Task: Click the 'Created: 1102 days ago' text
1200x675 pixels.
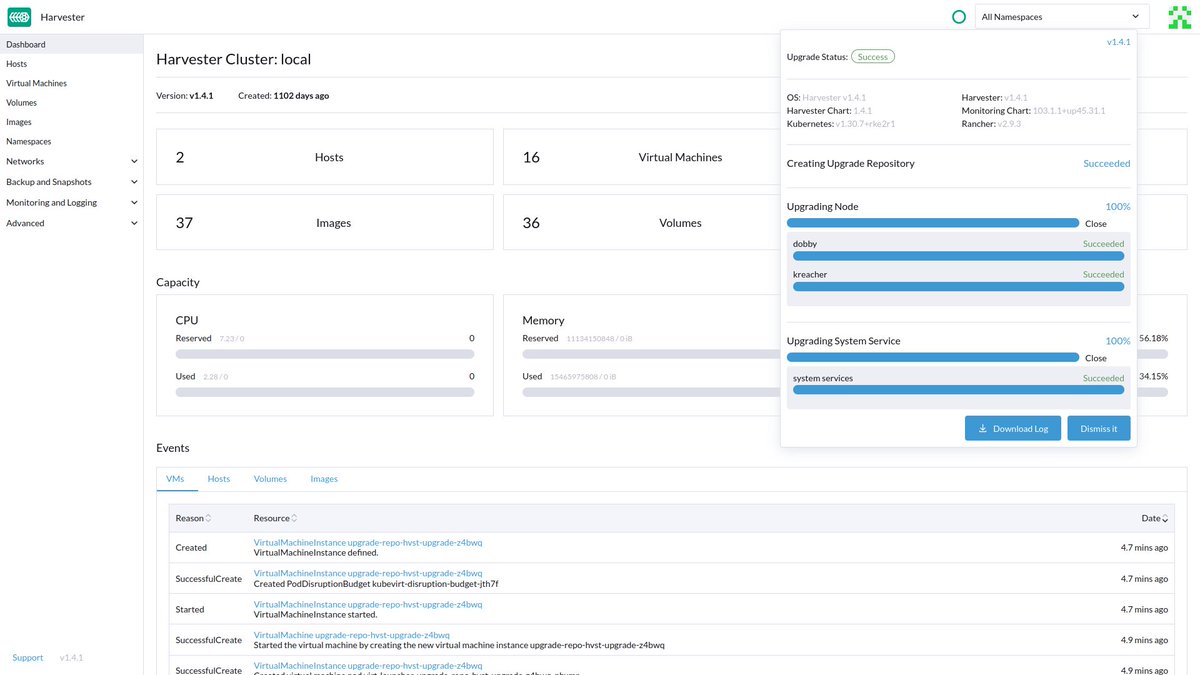Action: tap(284, 96)
